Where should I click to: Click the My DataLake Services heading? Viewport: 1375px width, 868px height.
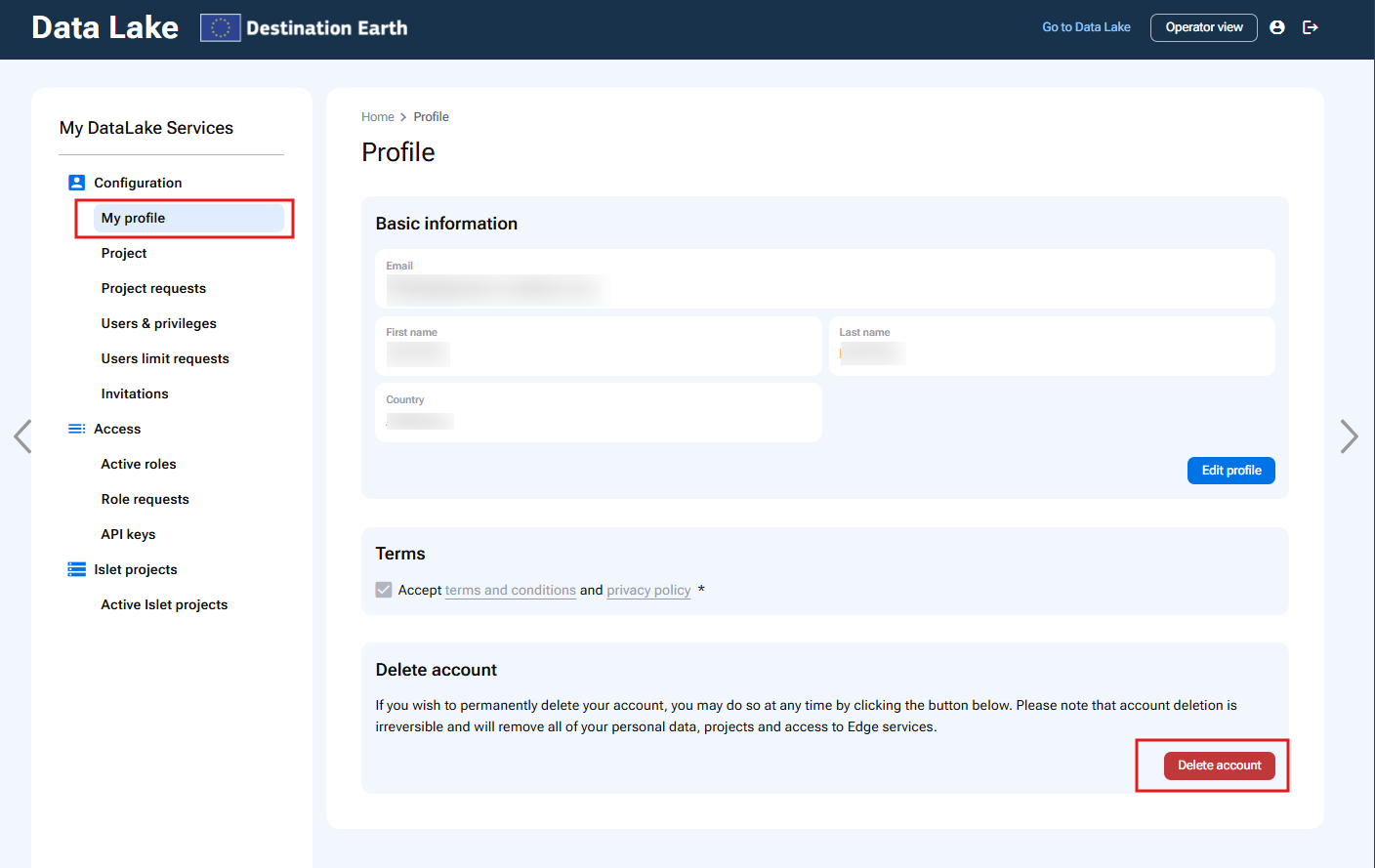click(146, 128)
